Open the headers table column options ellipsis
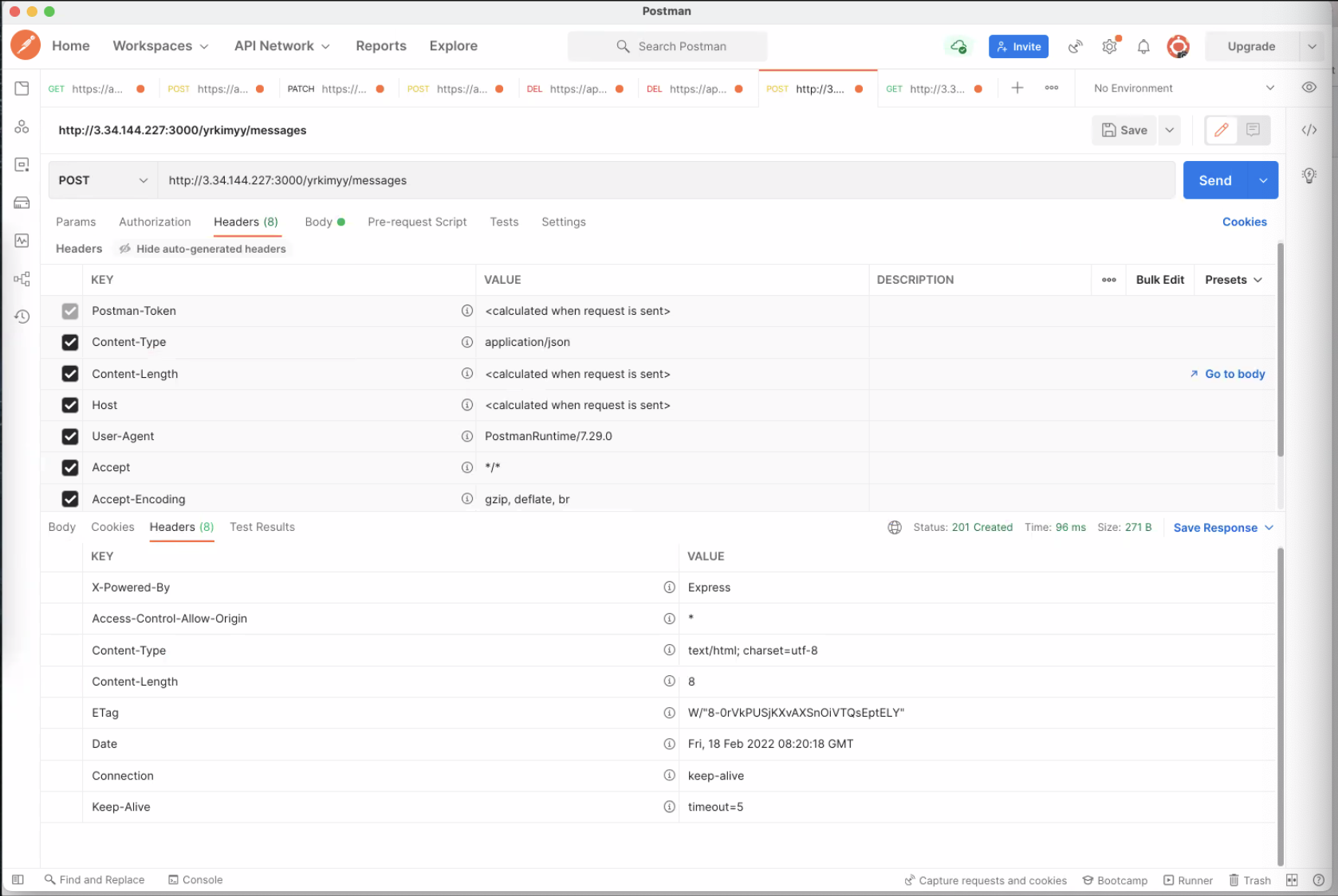The width and height of the screenshot is (1338, 896). click(1109, 280)
